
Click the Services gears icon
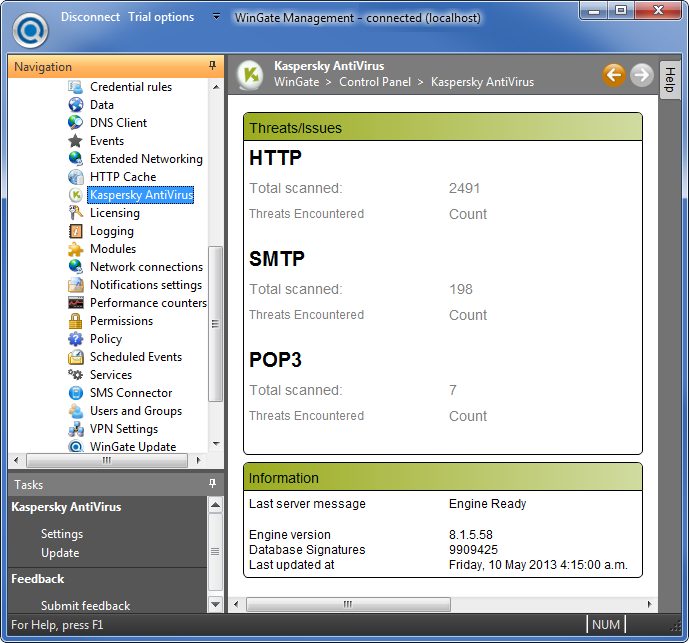pyautogui.click(x=76, y=375)
